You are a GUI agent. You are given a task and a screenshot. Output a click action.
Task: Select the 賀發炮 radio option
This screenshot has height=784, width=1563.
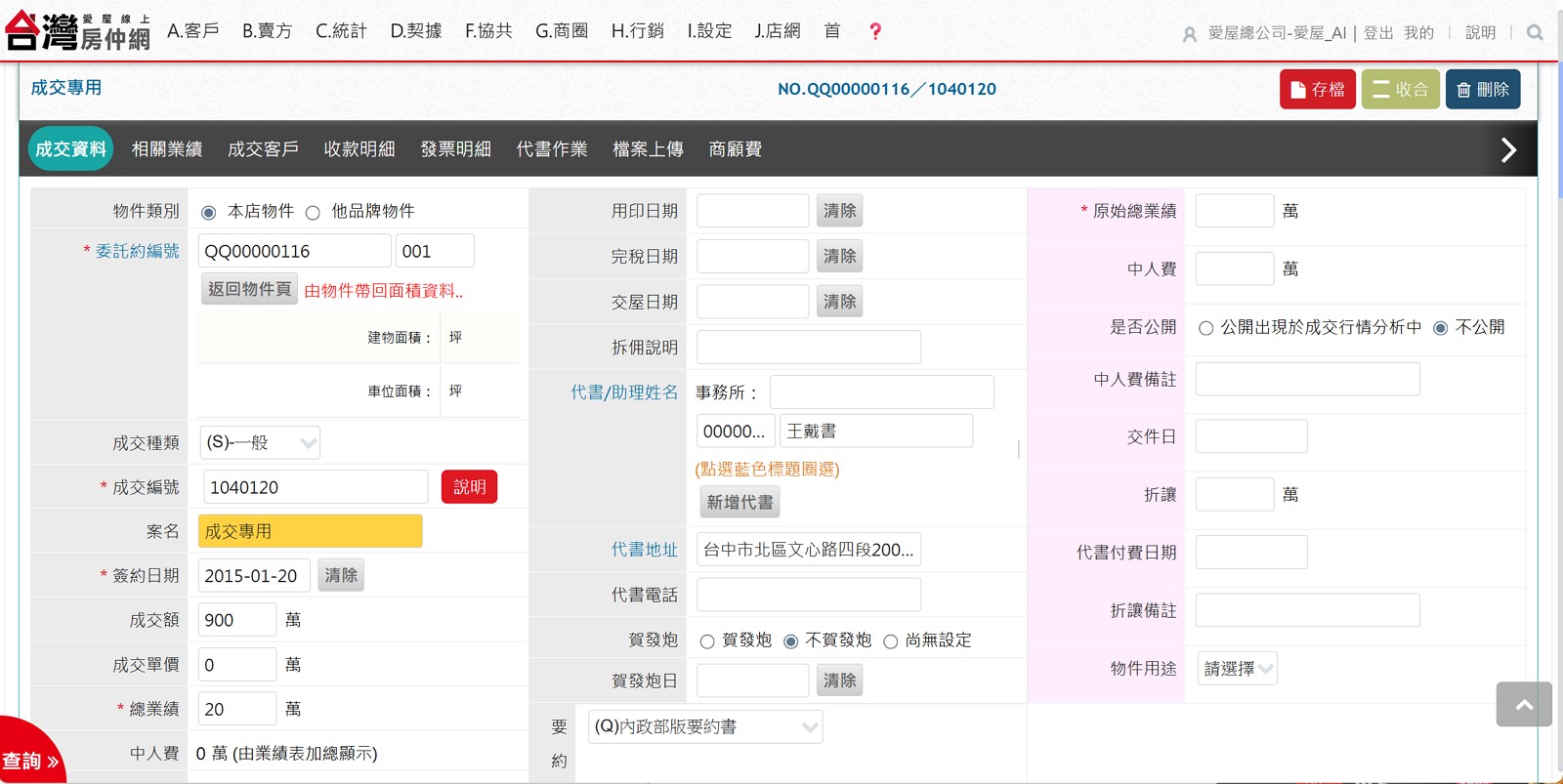[x=707, y=641]
